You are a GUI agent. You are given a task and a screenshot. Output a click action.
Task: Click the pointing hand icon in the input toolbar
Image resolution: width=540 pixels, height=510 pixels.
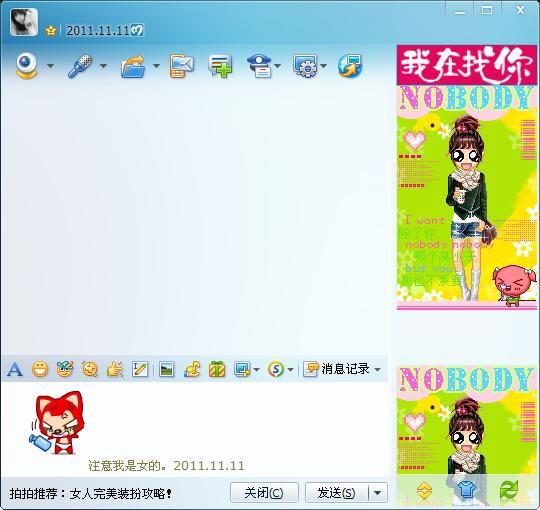(x=115, y=370)
